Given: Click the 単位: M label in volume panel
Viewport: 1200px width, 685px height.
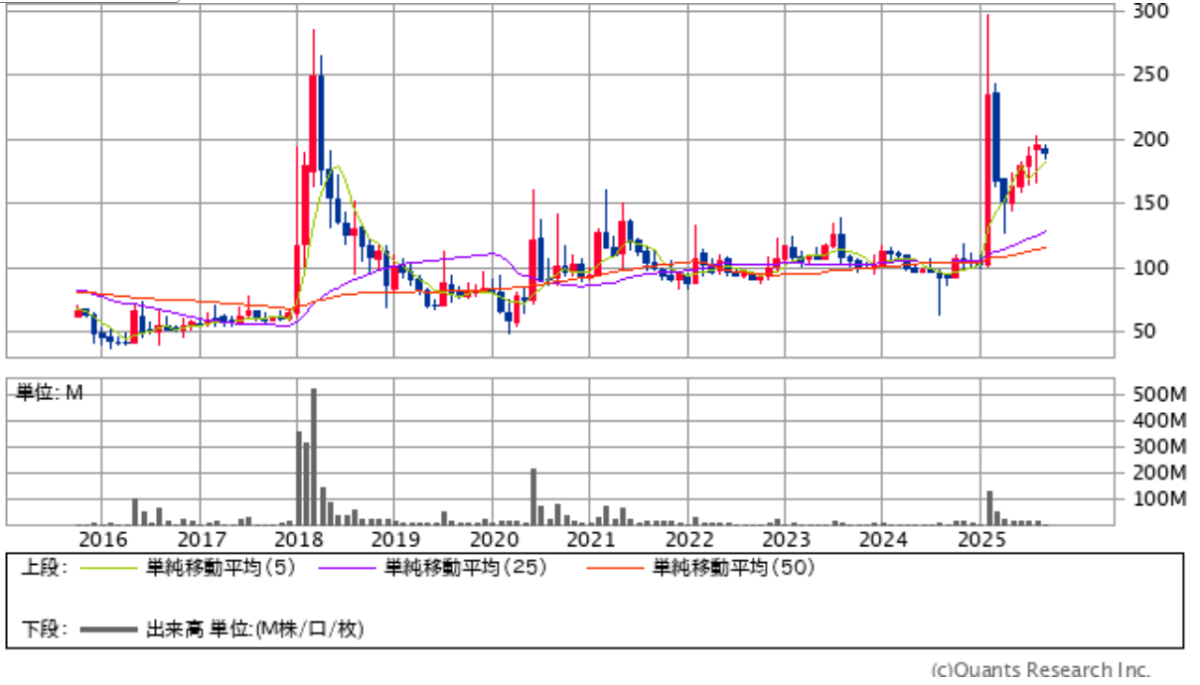Looking at the screenshot, I should tap(50, 393).
